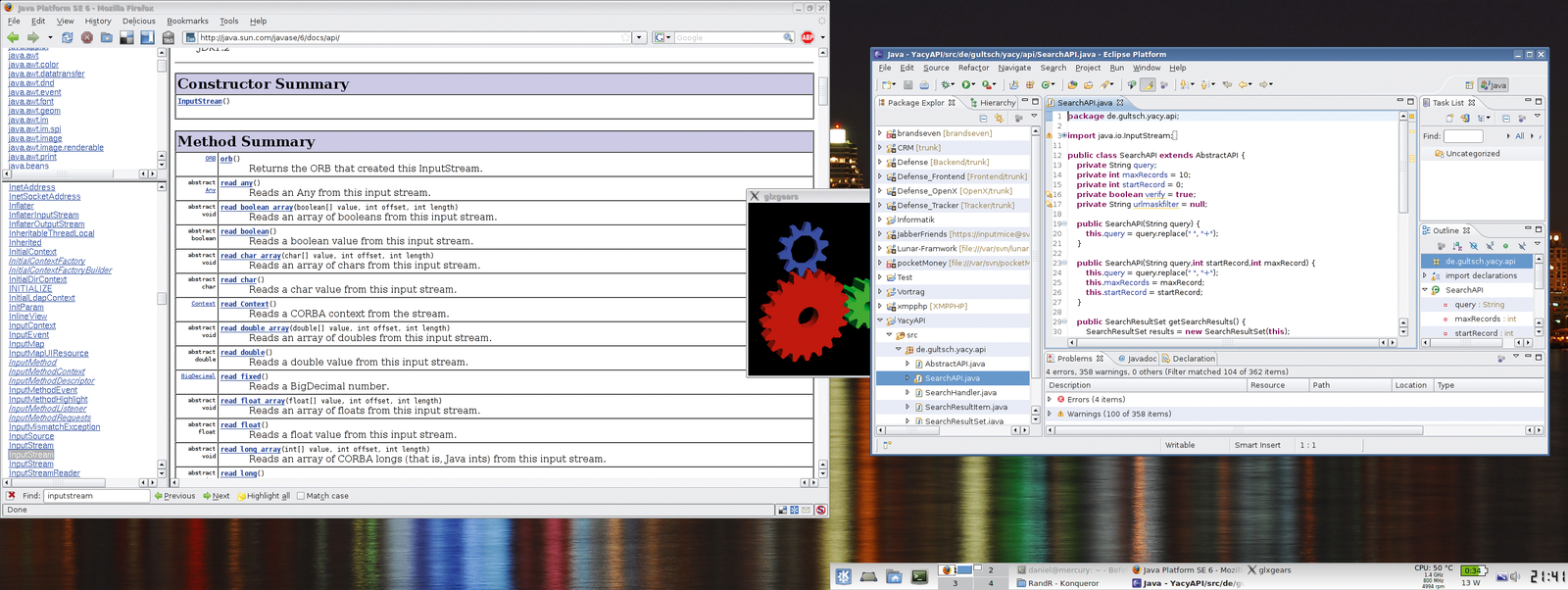Image resolution: width=1568 pixels, height=590 pixels.
Task: Click the Eclipse New wizard toolbar icon
Action: tap(888, 85)
